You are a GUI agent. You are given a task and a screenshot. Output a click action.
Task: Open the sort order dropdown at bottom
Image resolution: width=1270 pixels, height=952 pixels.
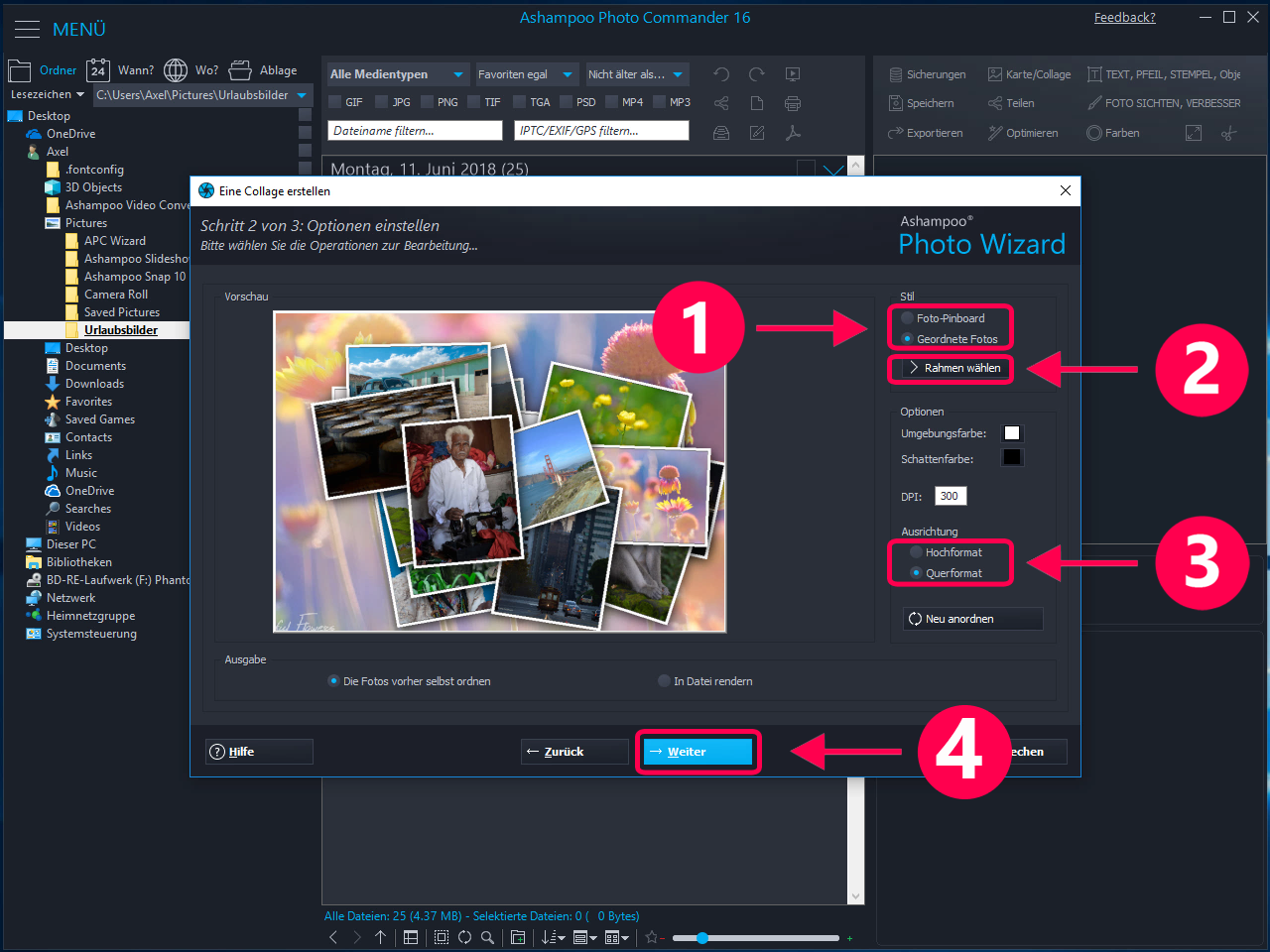pyautogui.click(x=553, y=937)
